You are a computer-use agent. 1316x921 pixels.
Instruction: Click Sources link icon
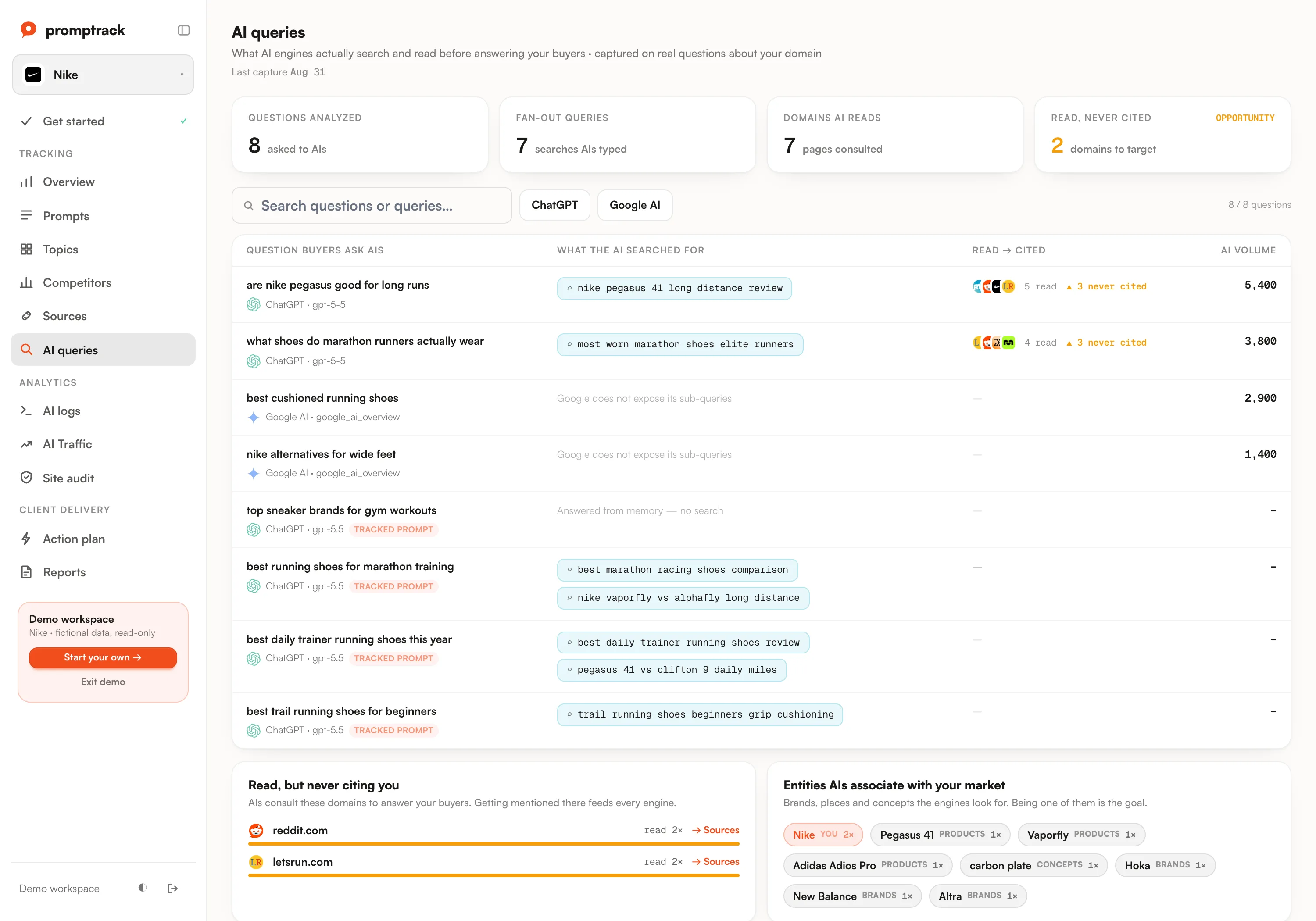(x=26, y=316)
